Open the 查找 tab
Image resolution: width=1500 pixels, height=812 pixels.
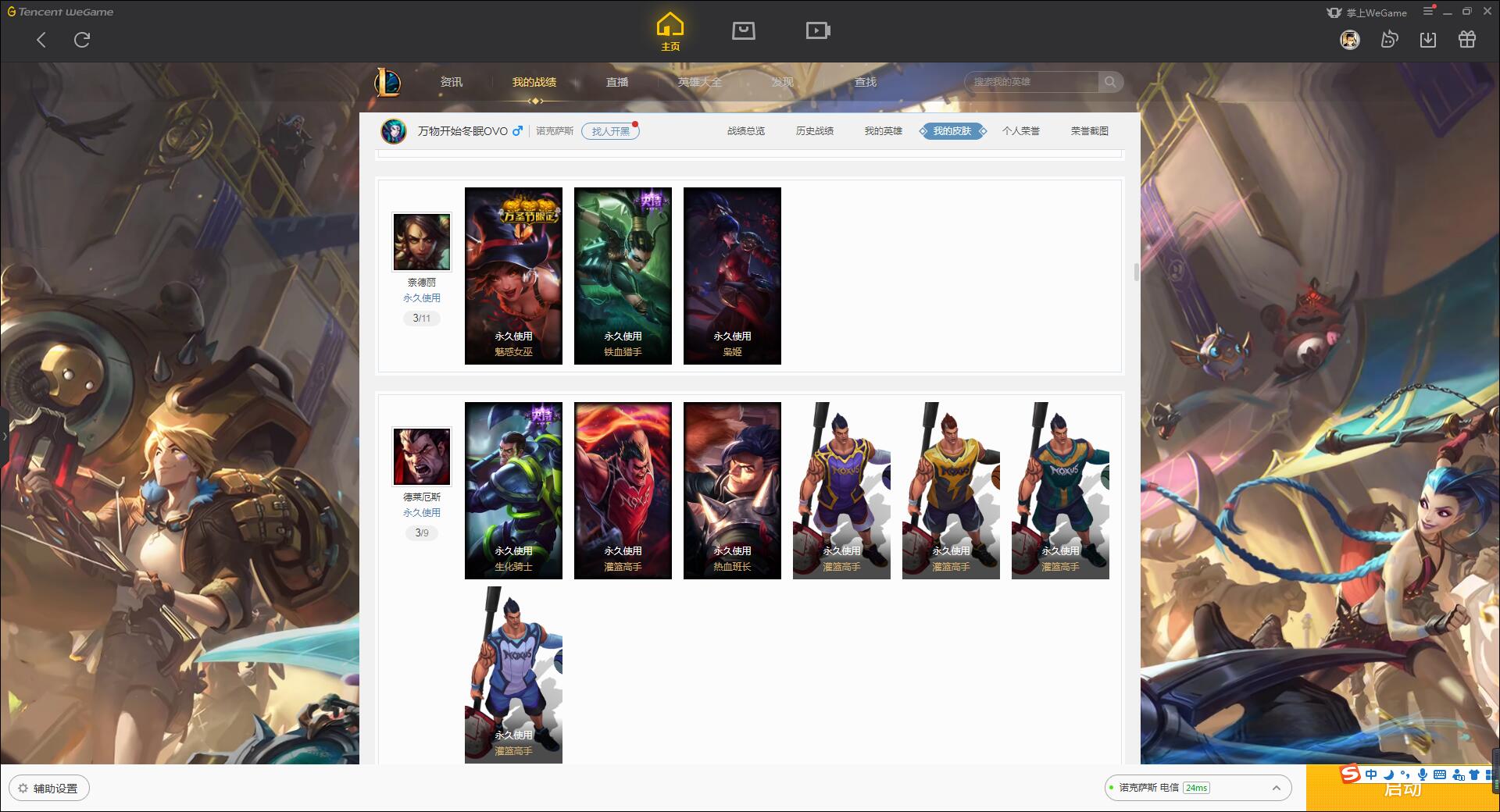866,82
